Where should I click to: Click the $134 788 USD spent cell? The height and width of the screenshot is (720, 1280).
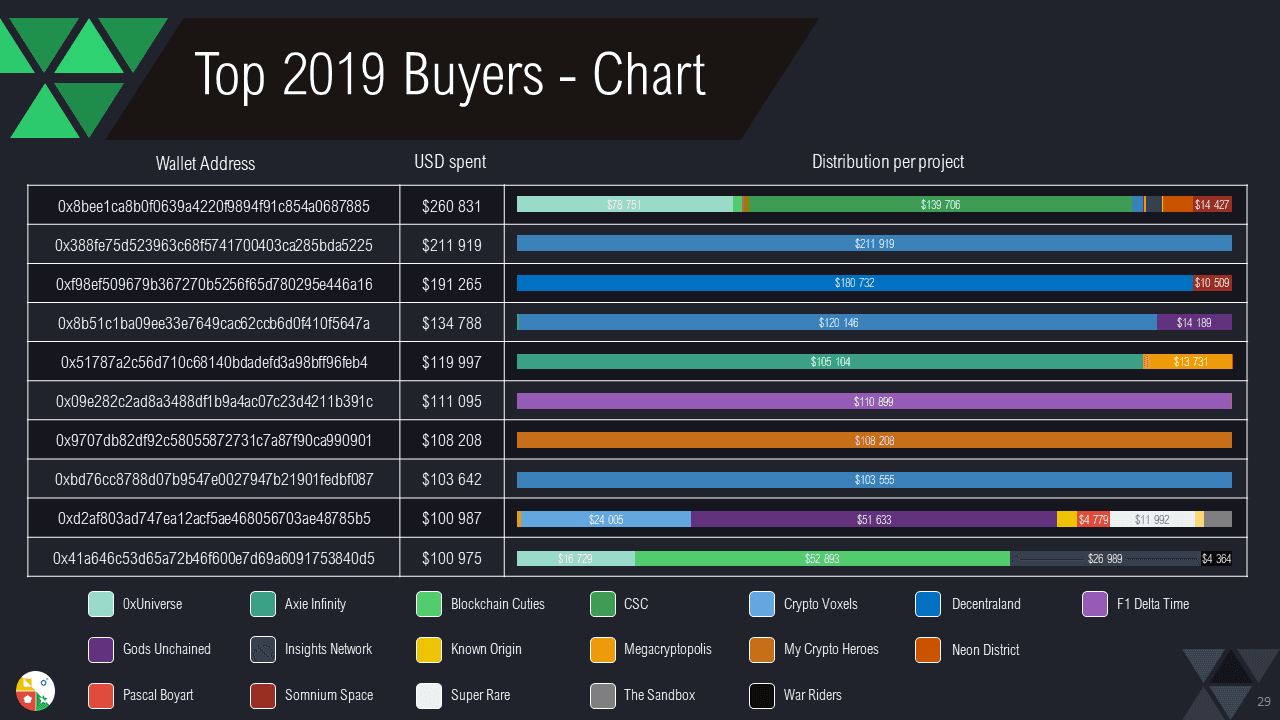[x=452, y=323]
